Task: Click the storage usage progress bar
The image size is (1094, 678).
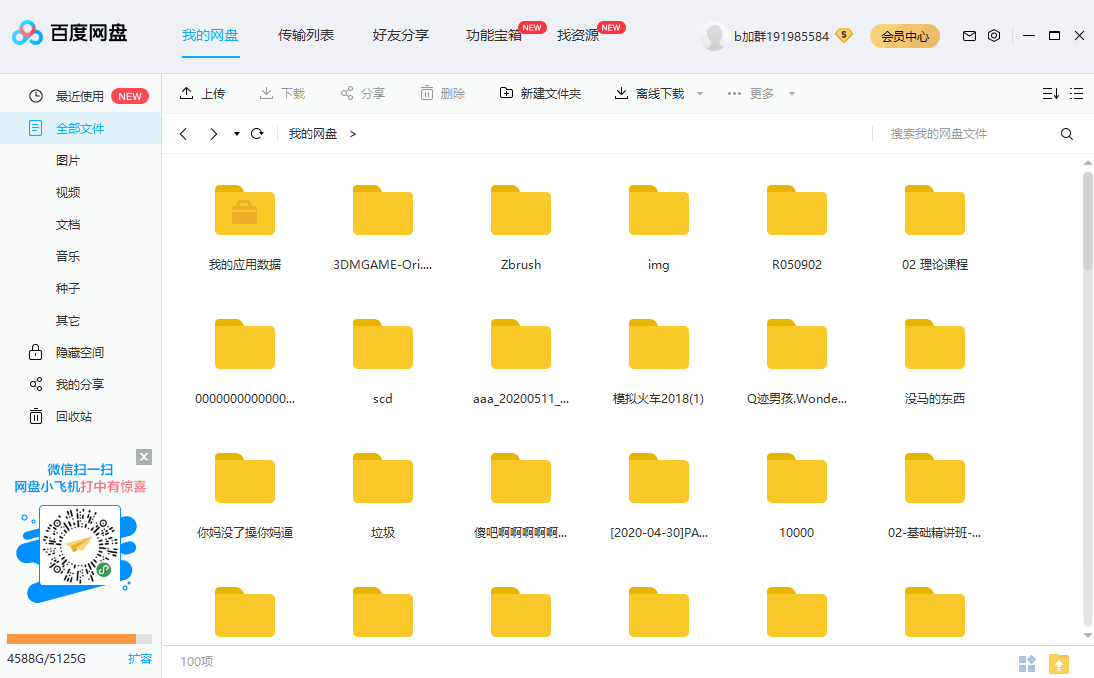Action: (x=79, y=639)
